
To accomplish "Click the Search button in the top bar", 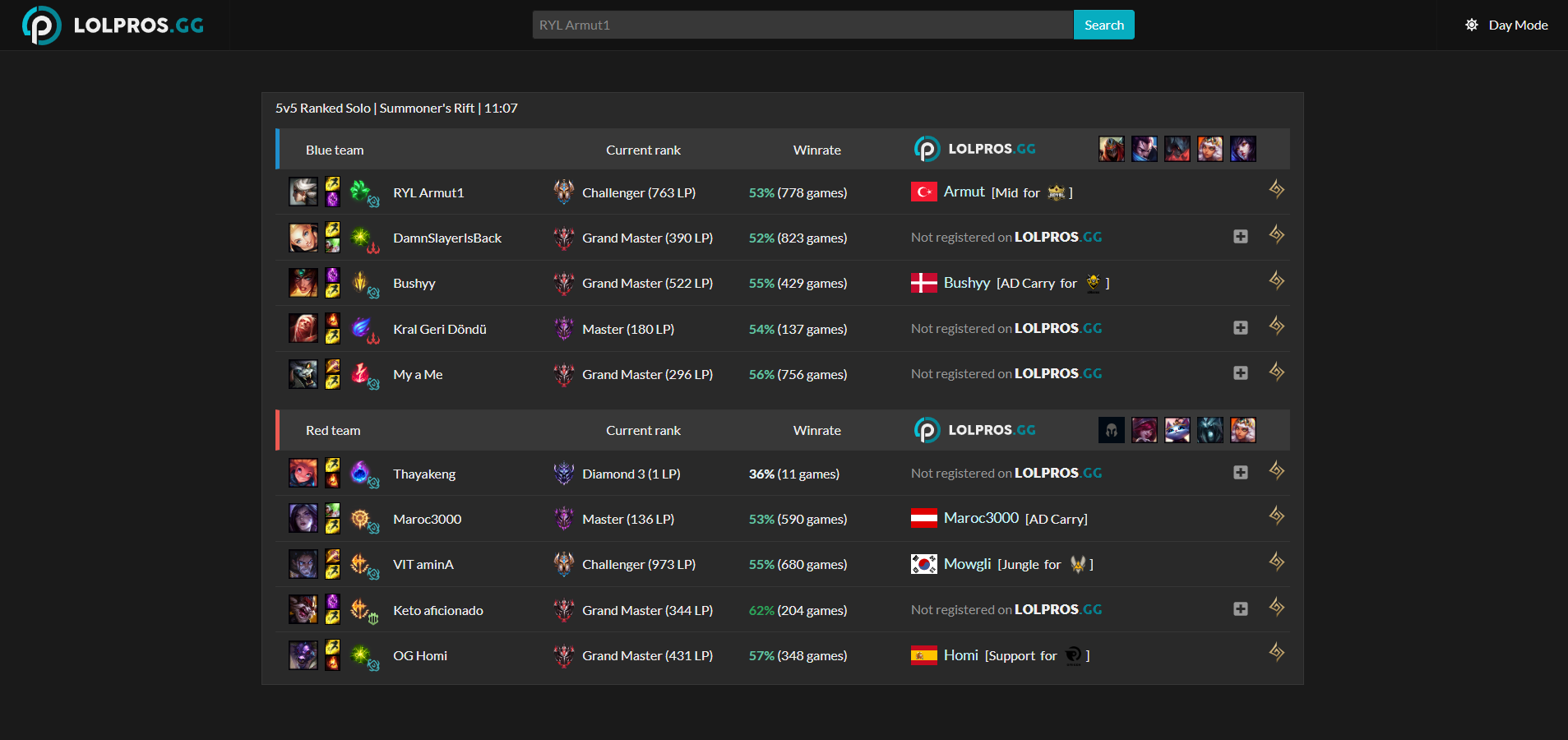I will pyautogui.click(x=1103, y=25).
